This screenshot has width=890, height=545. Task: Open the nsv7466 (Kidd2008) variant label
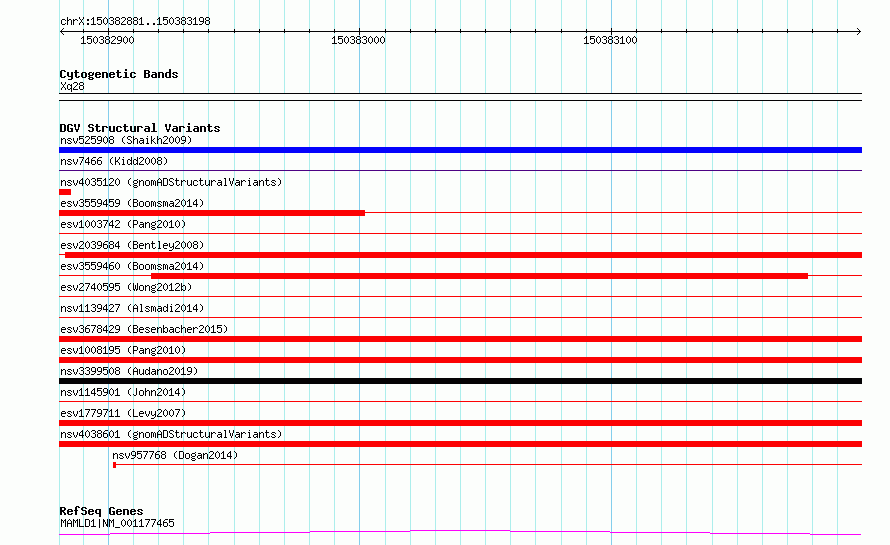pyautogui.click(x=114, y=161)
